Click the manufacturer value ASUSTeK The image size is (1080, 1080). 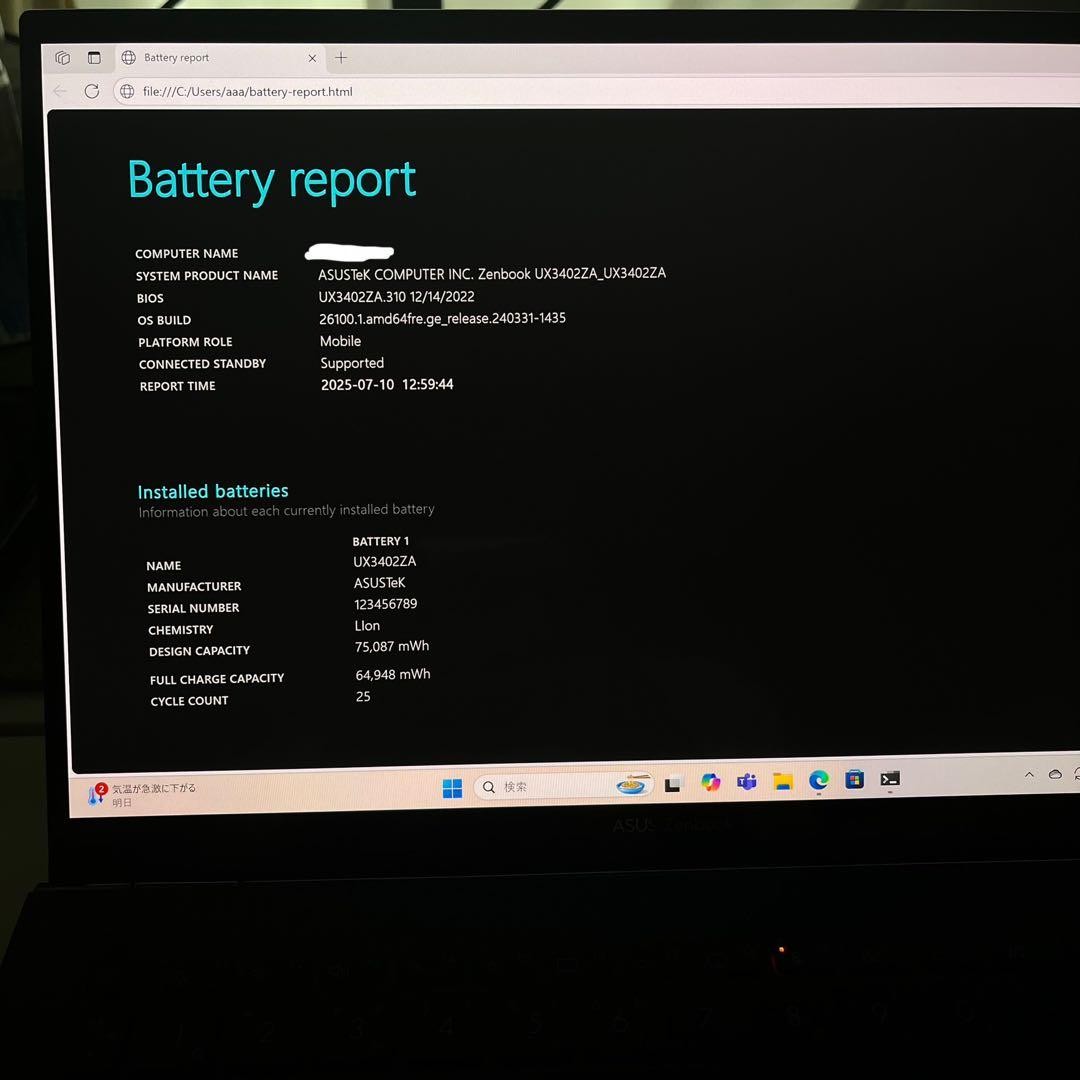click(380, 583)
